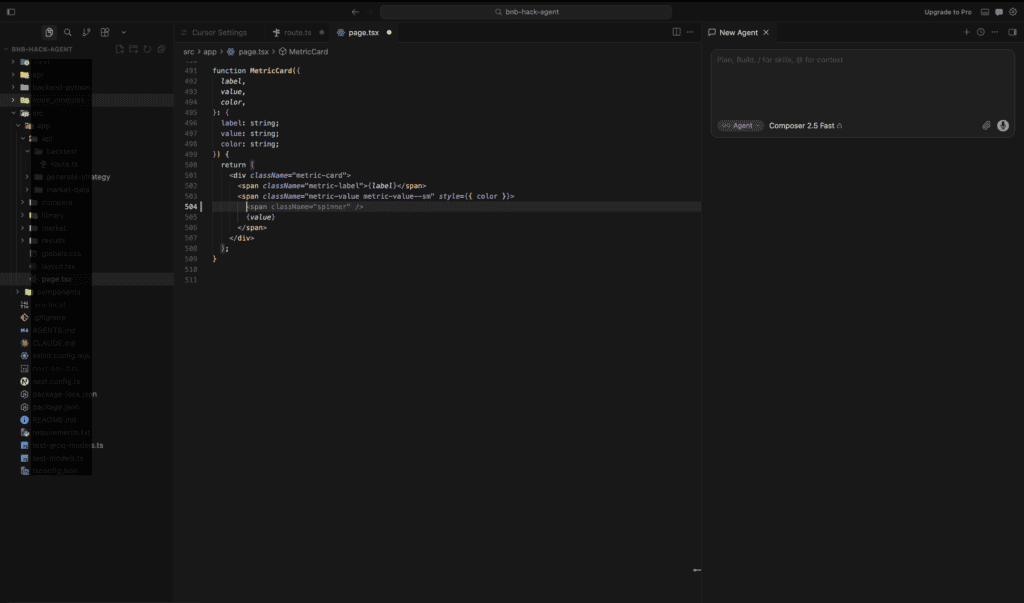Toggle the primary sidebar icon at top left

[11, 12]
